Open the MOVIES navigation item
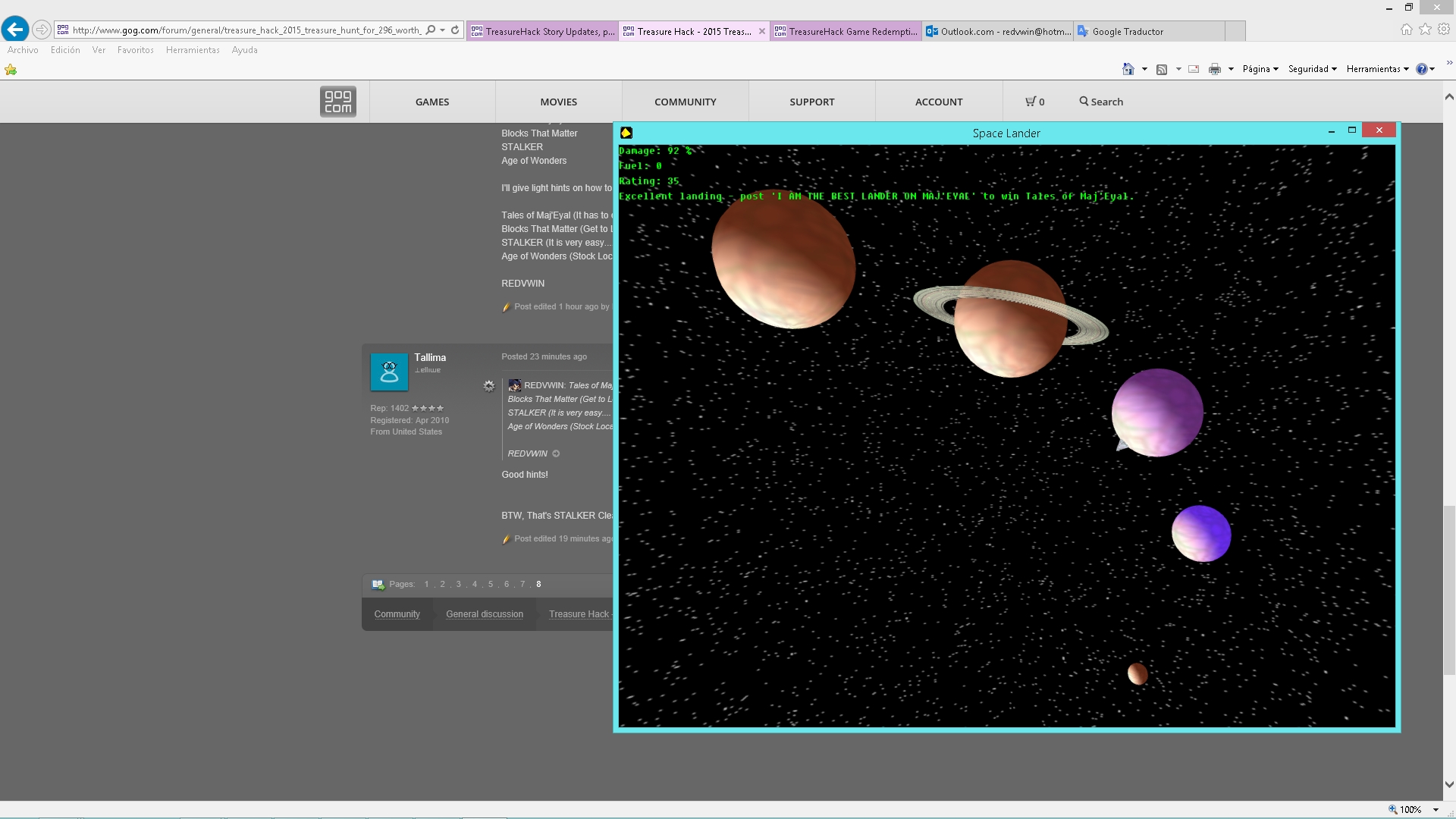Viewport: 1456px width, 819px height. pos(559,102)
